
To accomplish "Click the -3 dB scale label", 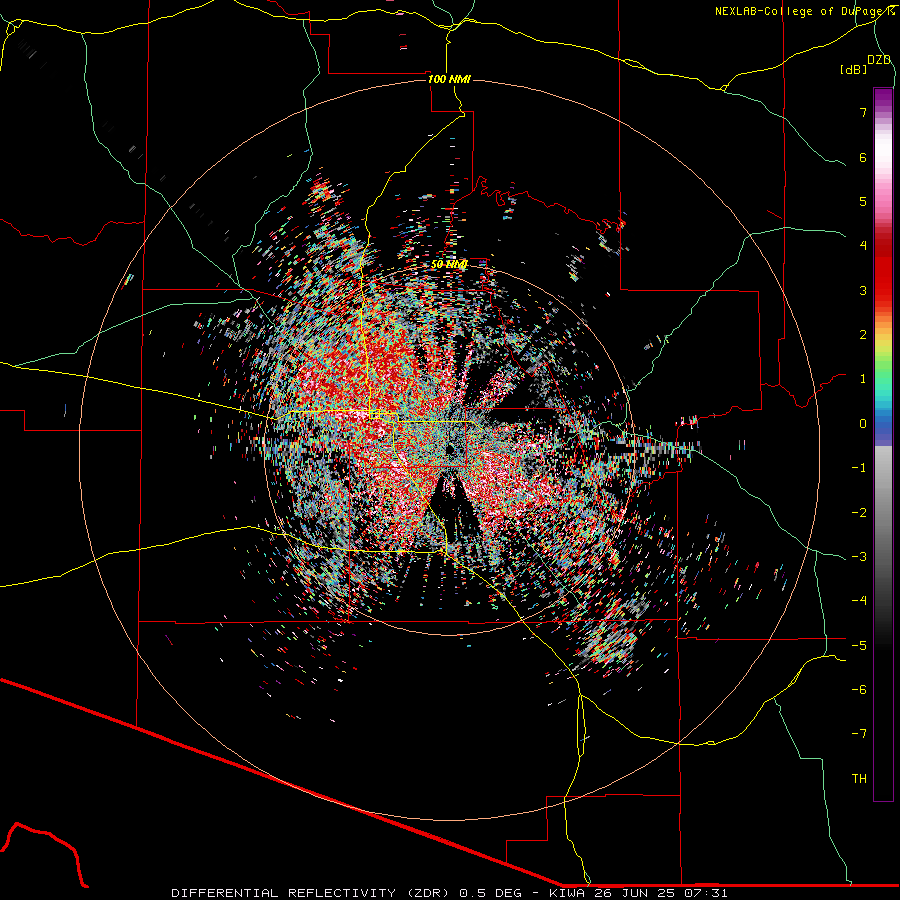I will (x=859, y=557).
